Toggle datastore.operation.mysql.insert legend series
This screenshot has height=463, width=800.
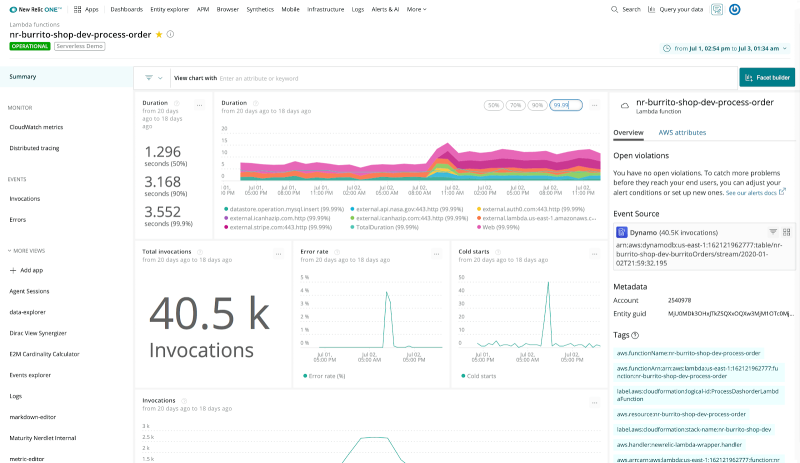[x=284, y=209]
